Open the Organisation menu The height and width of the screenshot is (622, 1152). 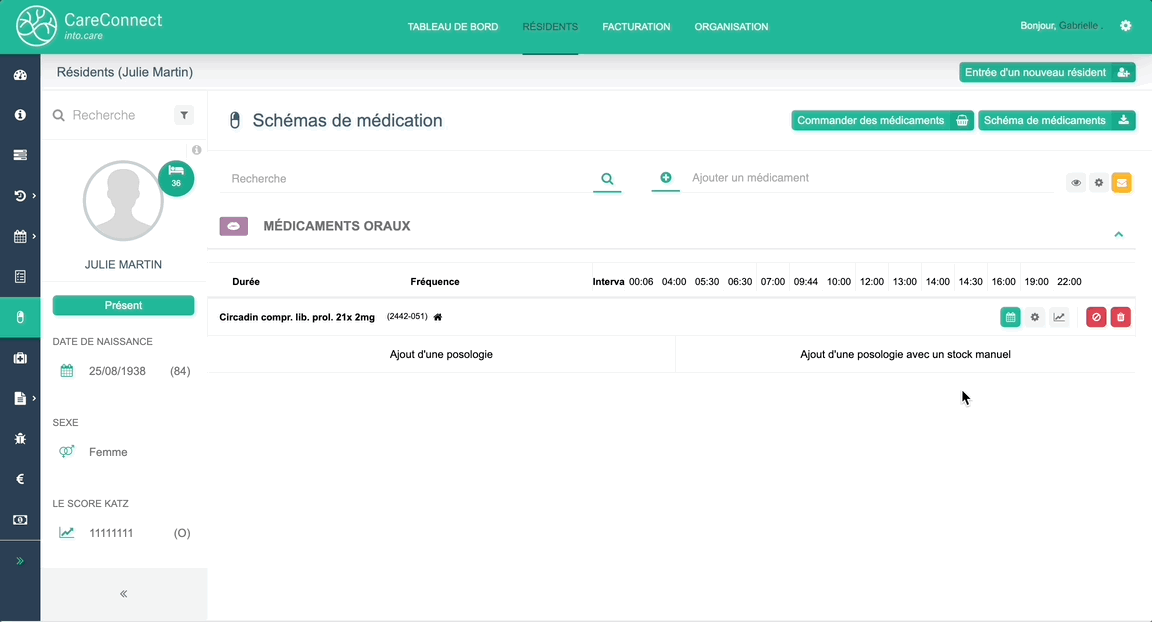coord(731,26)
